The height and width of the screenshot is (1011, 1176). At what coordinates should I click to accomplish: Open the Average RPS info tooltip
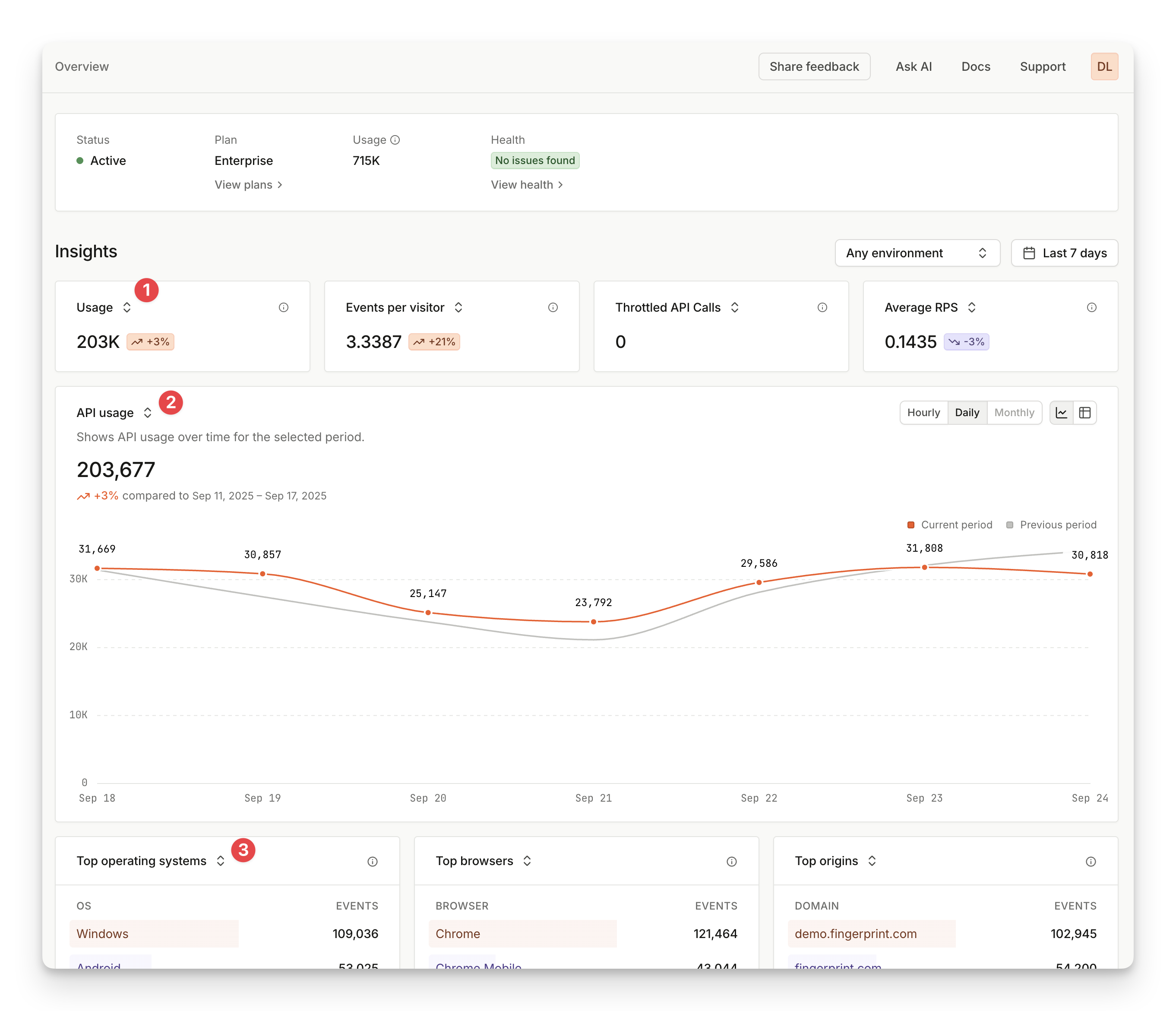point(1093,307)
